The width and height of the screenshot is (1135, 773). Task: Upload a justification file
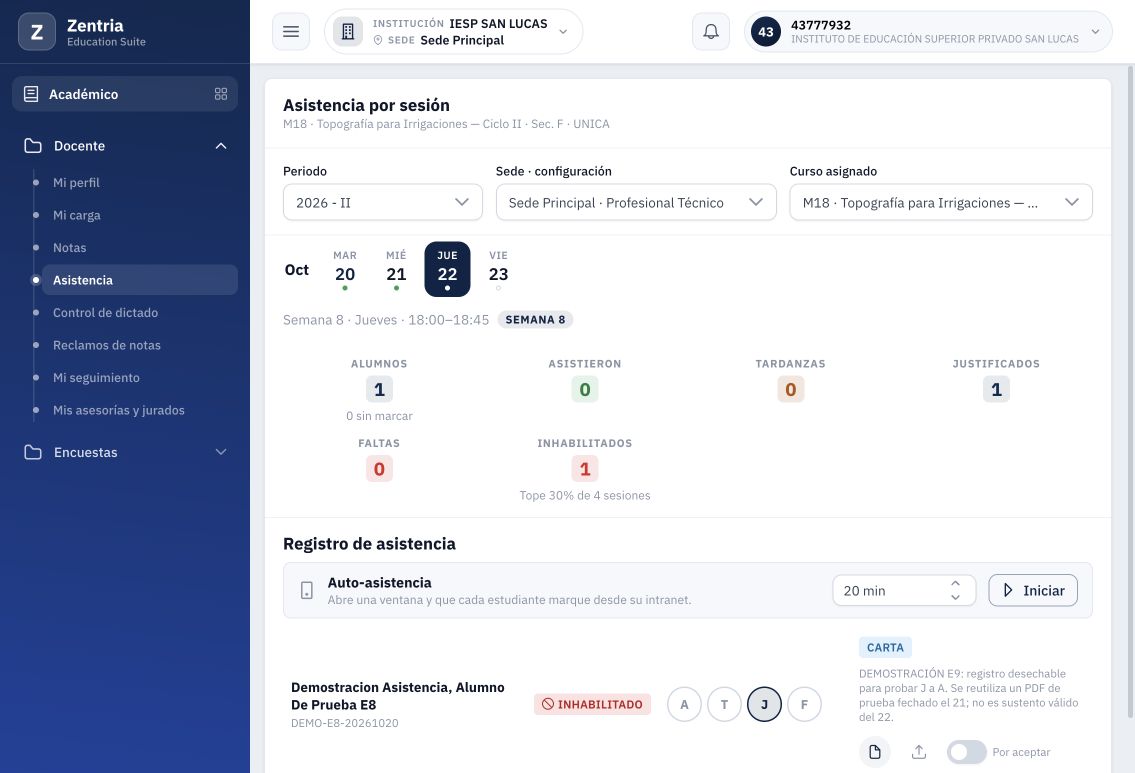point(919,752)
